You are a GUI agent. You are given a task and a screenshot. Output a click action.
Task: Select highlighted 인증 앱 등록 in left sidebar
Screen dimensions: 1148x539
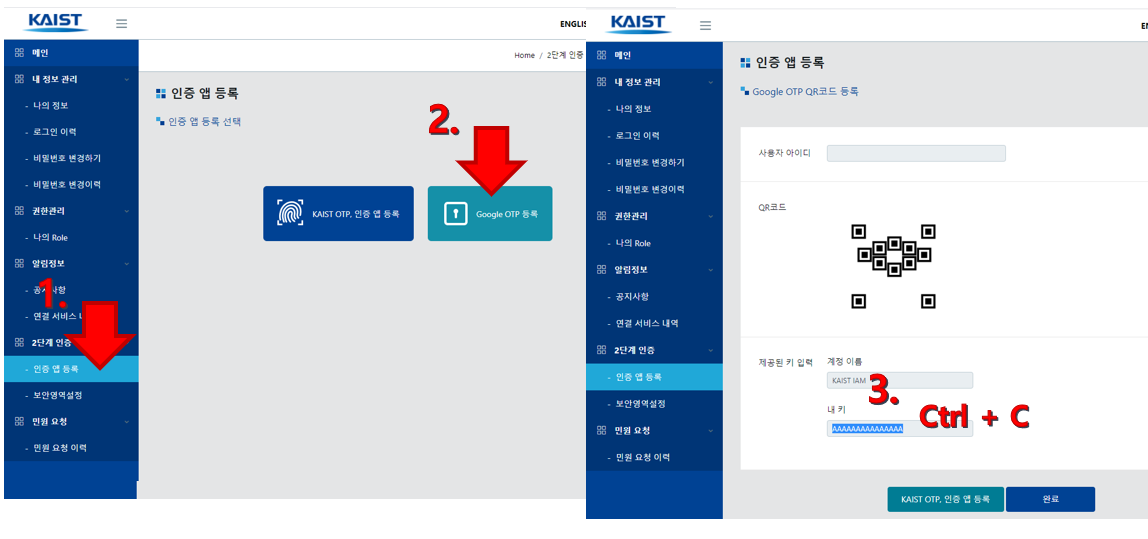[x=71, y=369]
